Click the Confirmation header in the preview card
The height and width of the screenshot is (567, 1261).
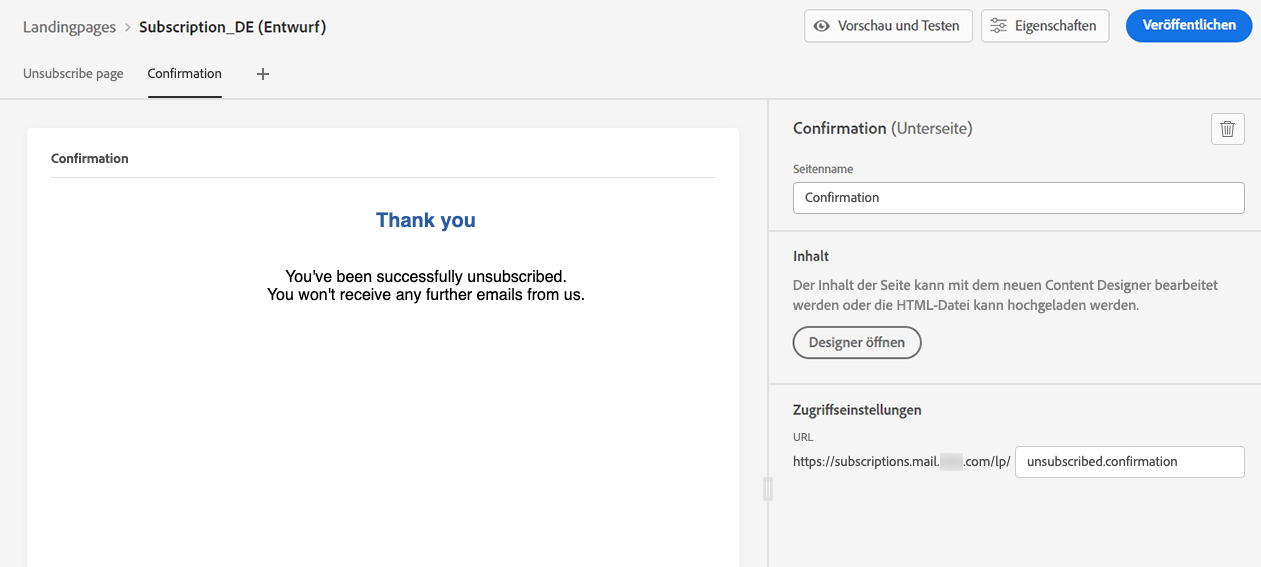[x=90, y=158]
